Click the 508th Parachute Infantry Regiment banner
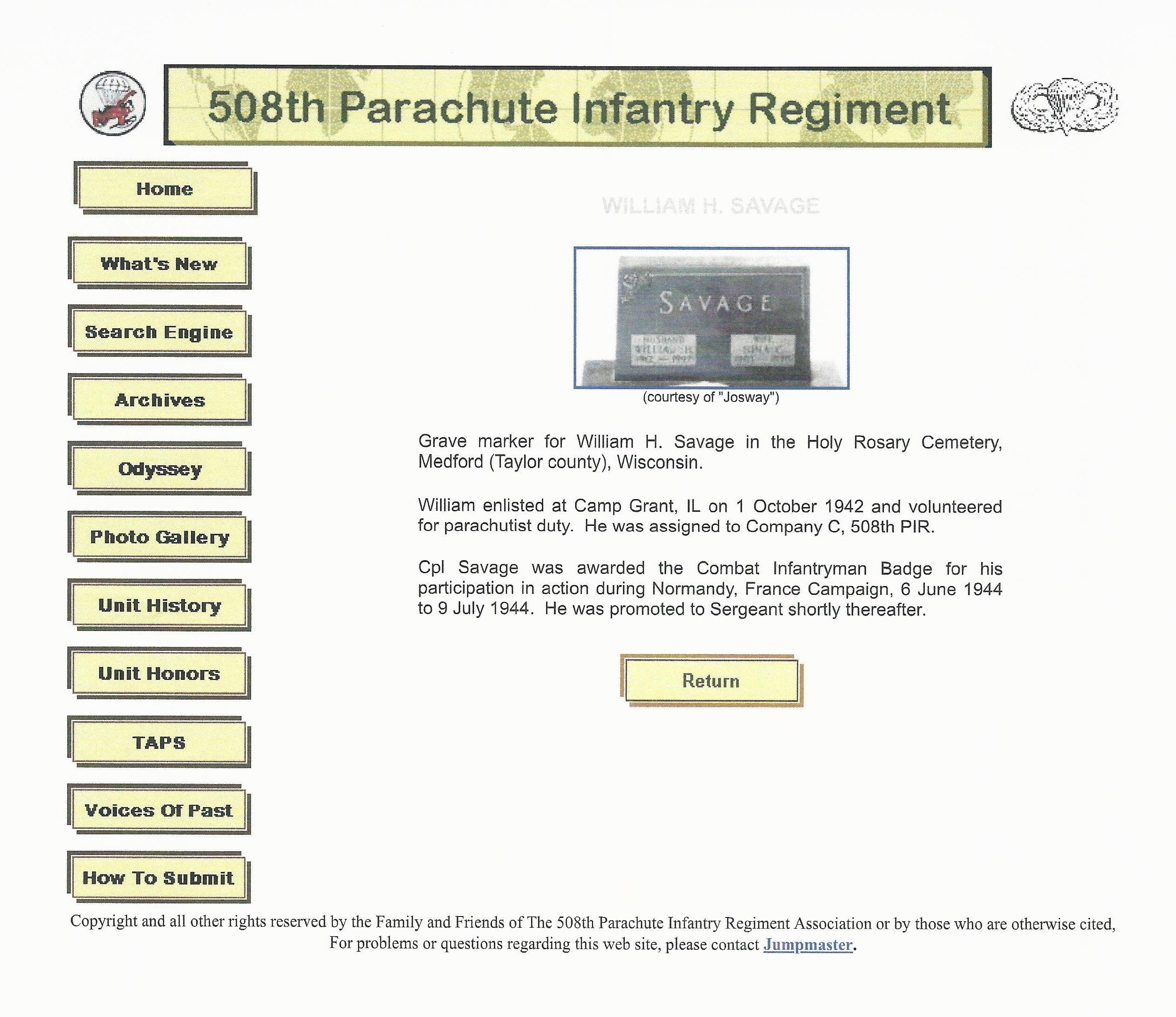This screenshot has width=1176, height=1017. click(577, 107)
